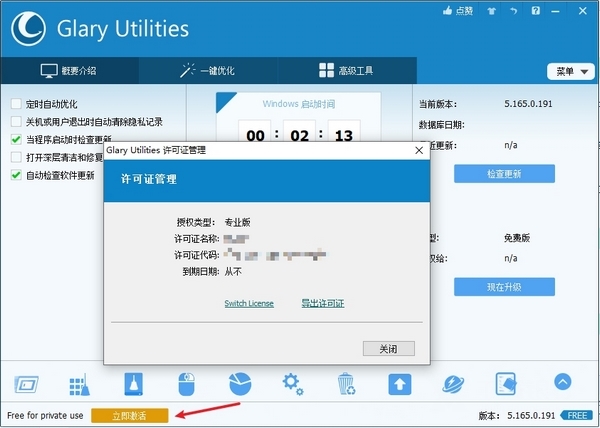Click the 现在升级 button
Viewport: 600px width, 428px height.
click(x=504, y=287)
